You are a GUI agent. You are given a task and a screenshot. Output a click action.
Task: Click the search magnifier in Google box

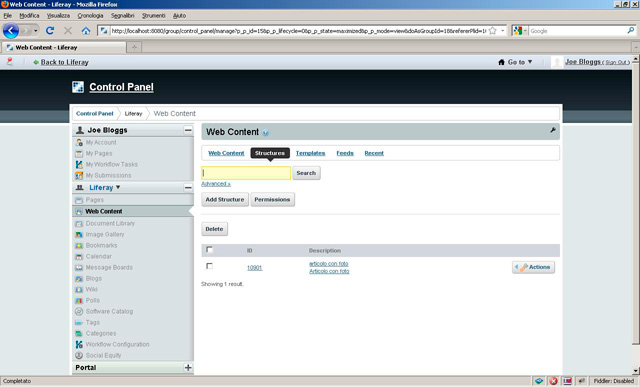[631, 31]
